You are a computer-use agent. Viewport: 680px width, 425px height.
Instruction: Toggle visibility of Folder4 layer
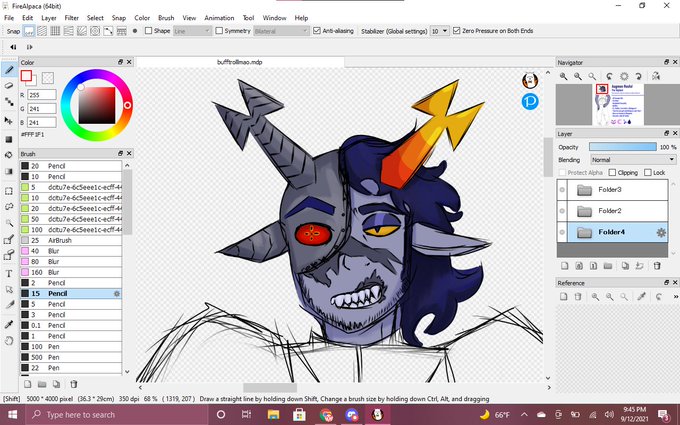point(562,232)
